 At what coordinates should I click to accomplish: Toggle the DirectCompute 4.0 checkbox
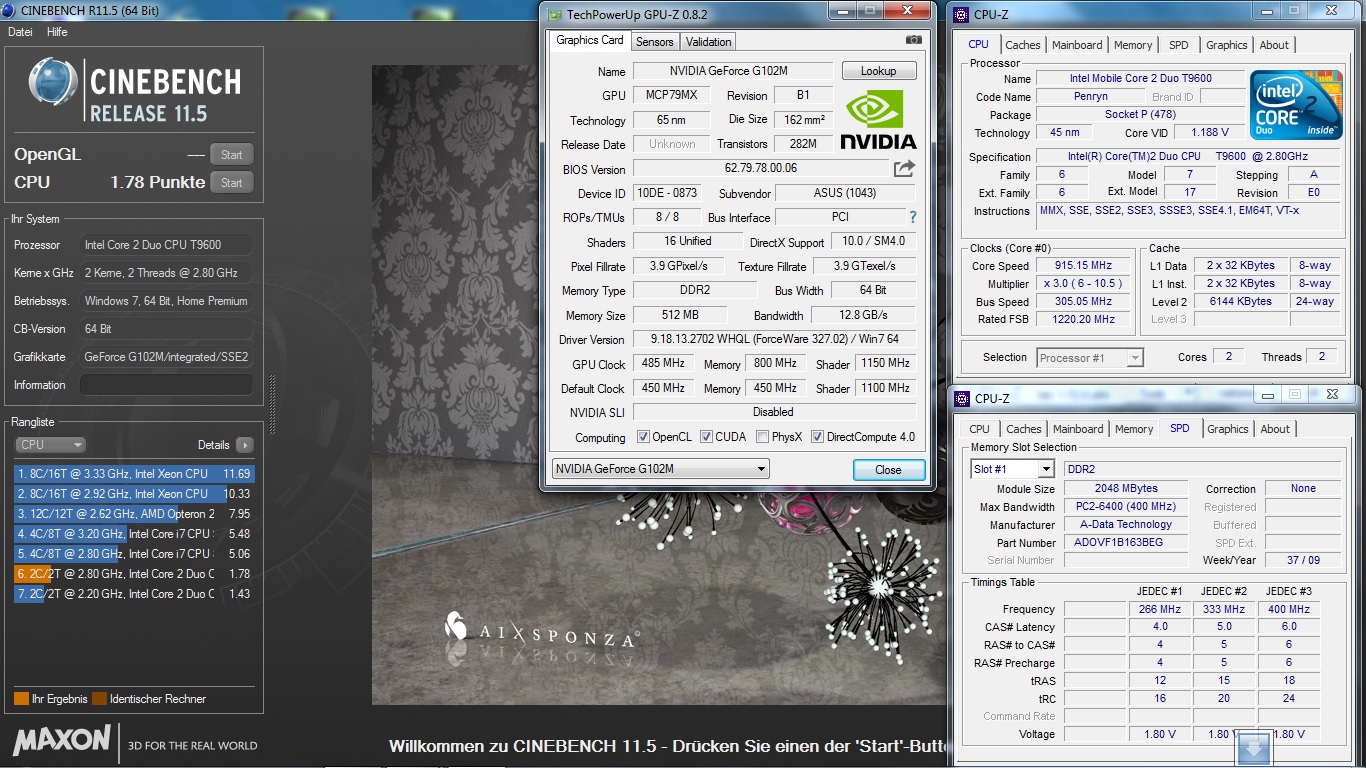point(817,437)
